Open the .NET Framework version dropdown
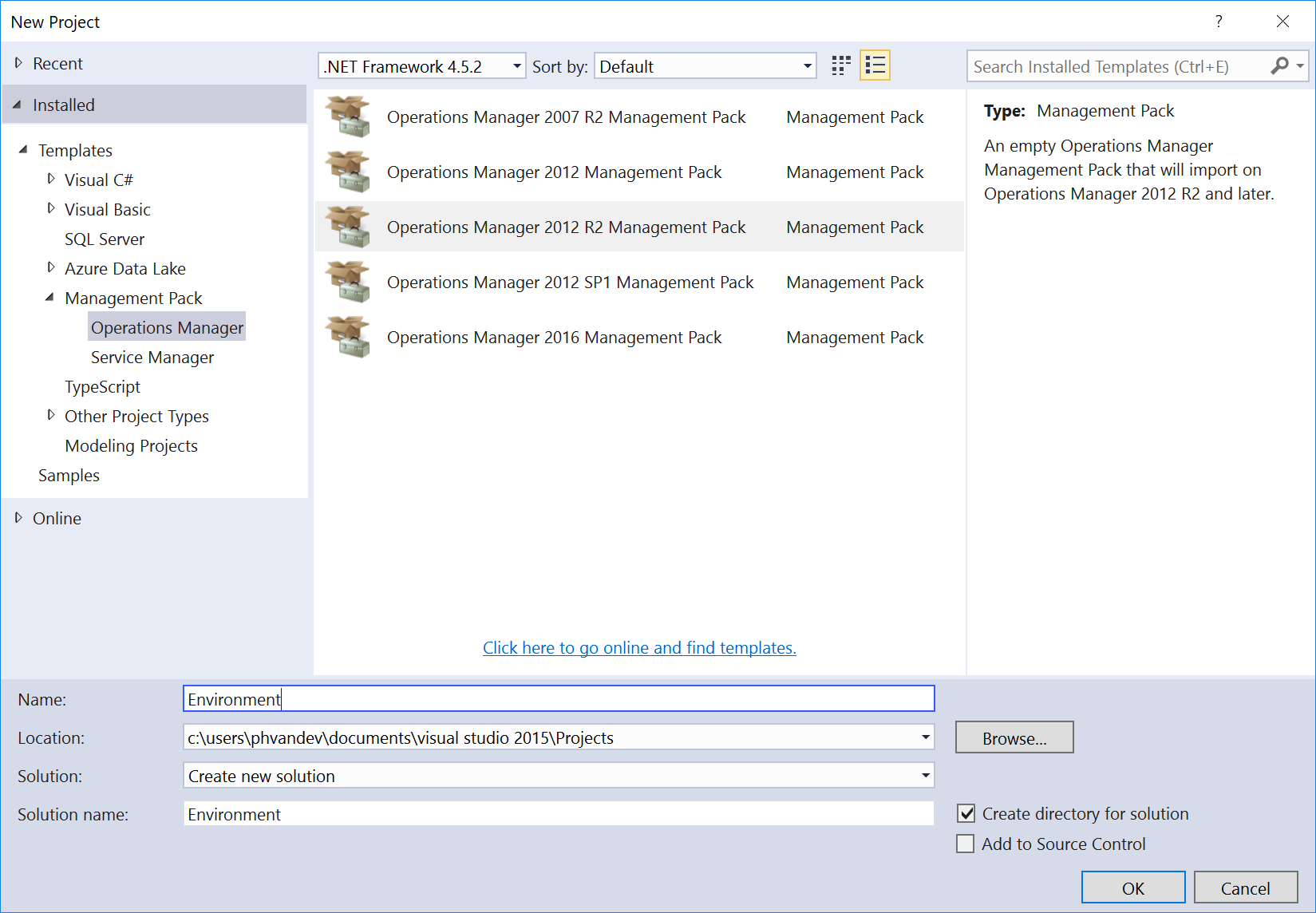Screen dimensions: 1316x913 (422, 66)
